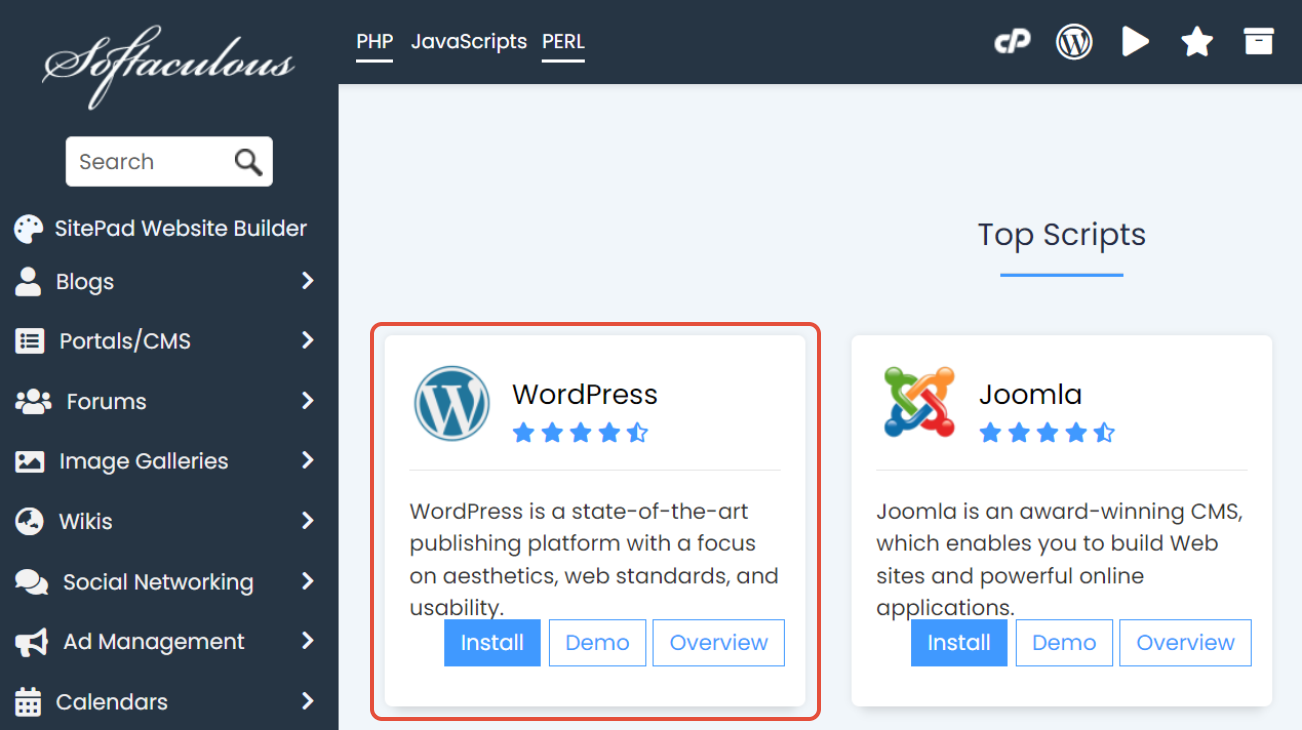Viewport: 1302px width, 730px height.
Task: Switch to the PHP tab
Action: [x=374, y=42]
